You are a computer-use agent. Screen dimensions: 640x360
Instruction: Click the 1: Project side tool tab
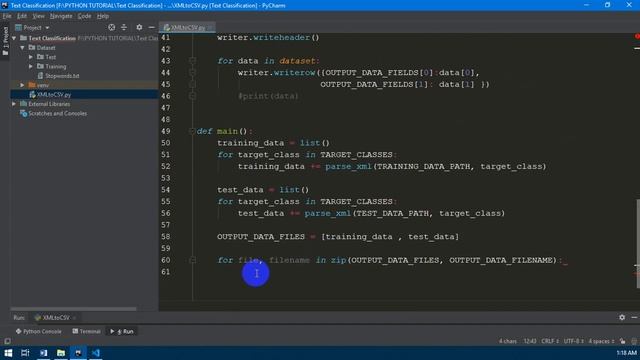5,42
